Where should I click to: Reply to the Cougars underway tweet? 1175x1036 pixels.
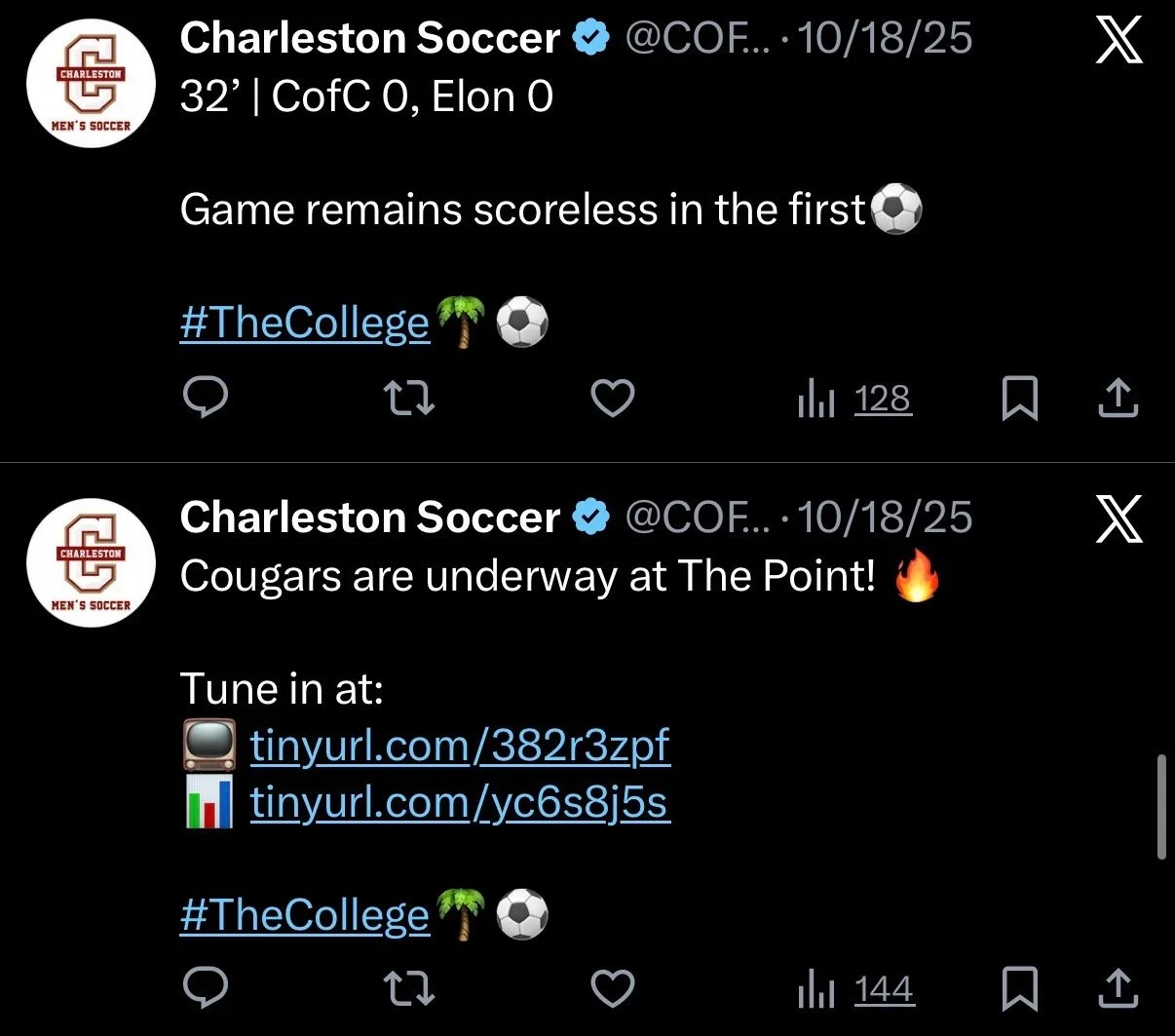206,988
